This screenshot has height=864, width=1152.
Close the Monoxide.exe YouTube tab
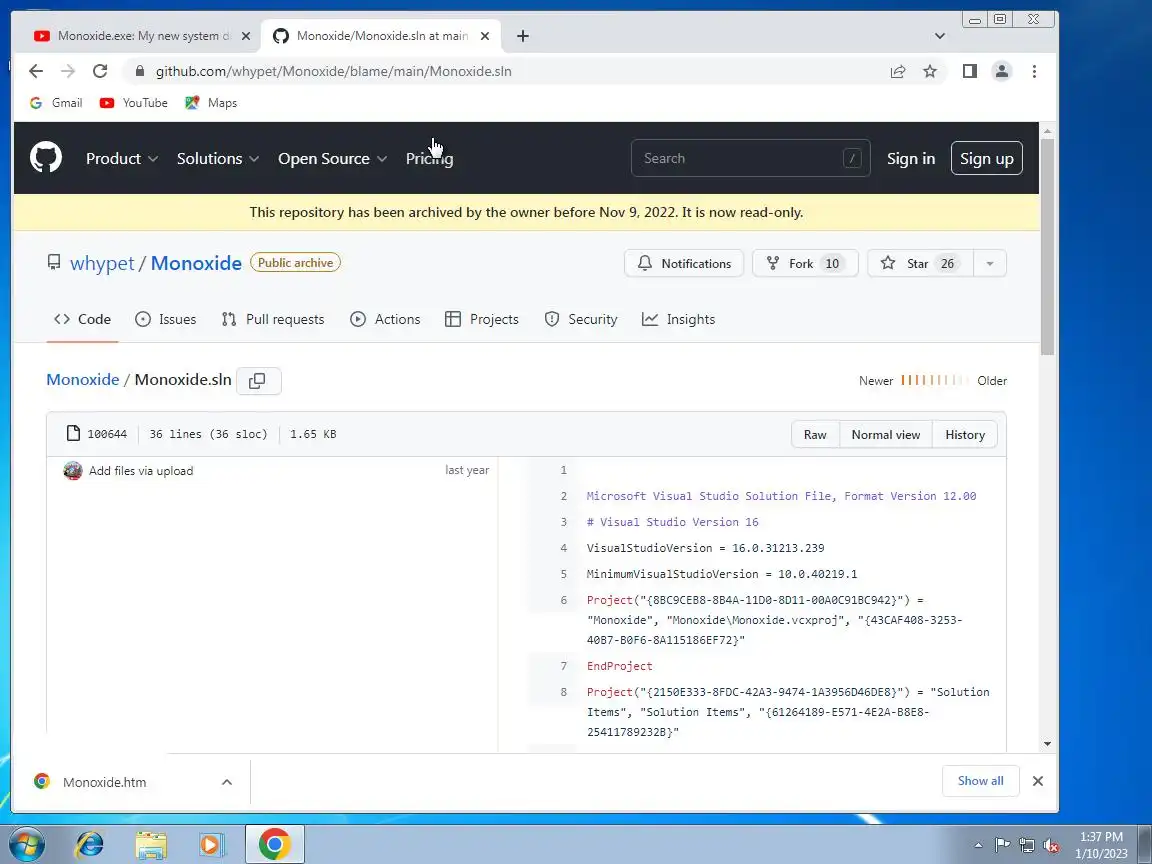[x=245, y=36]
